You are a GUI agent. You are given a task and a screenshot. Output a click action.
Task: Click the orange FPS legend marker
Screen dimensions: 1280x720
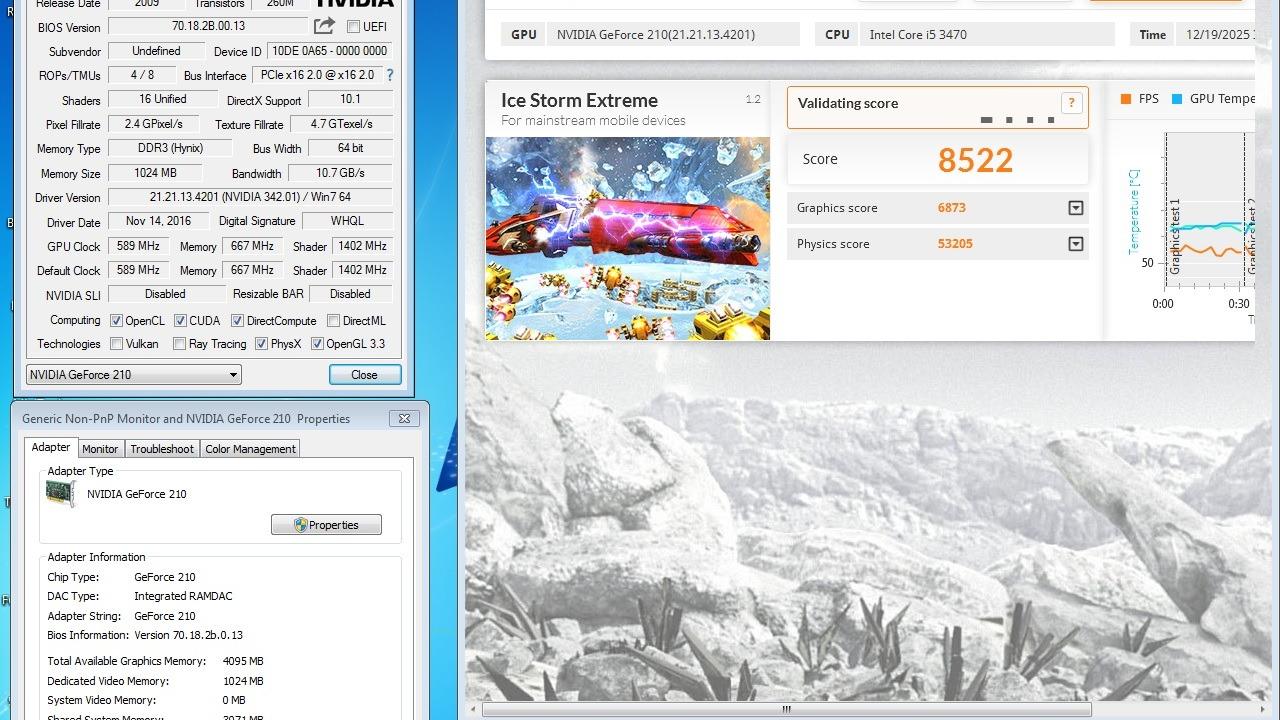pyautogui.click(x=1126, y=99)
